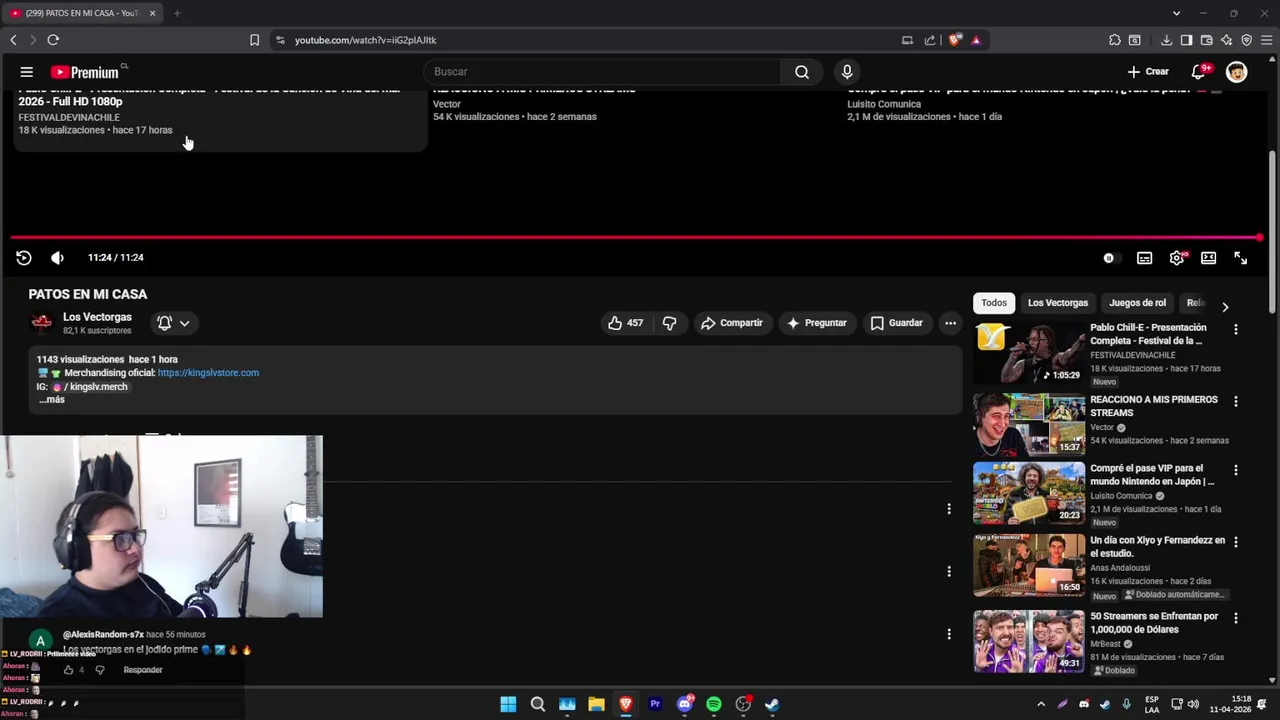Open the browser tab list dropdown arrow
This screenshot has width=1280, height=720.
(1177, 13)
